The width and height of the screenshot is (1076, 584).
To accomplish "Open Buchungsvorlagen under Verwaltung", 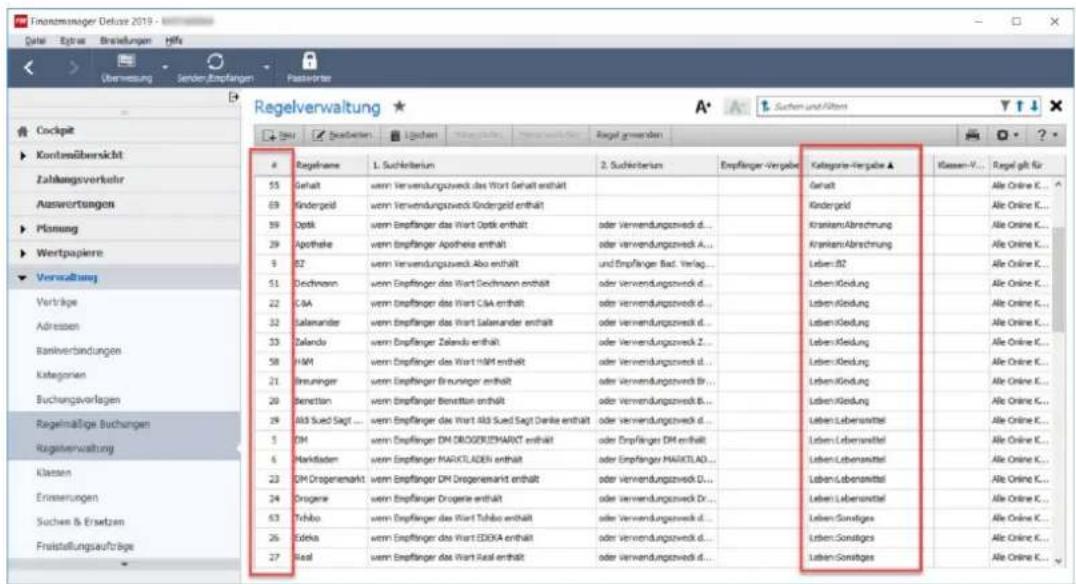I will point(78,400).
